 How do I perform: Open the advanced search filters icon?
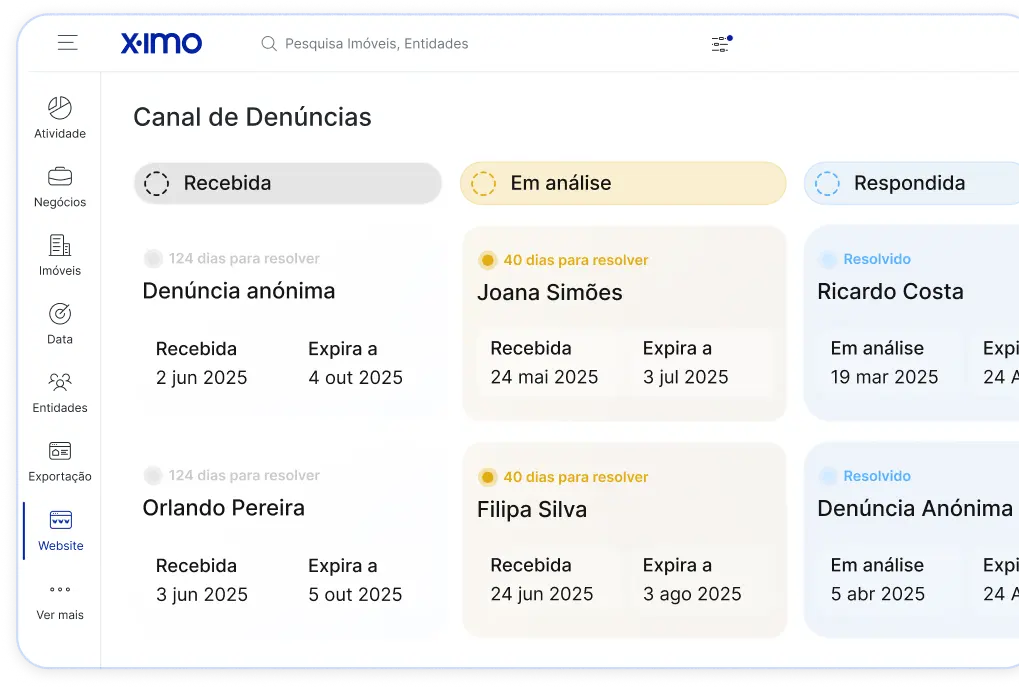point(719,44)
